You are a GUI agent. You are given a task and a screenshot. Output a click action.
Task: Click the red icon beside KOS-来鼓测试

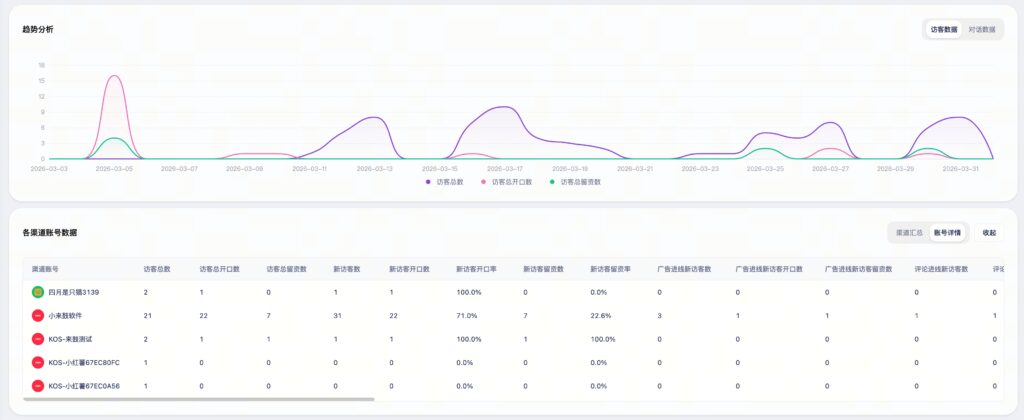38,340
